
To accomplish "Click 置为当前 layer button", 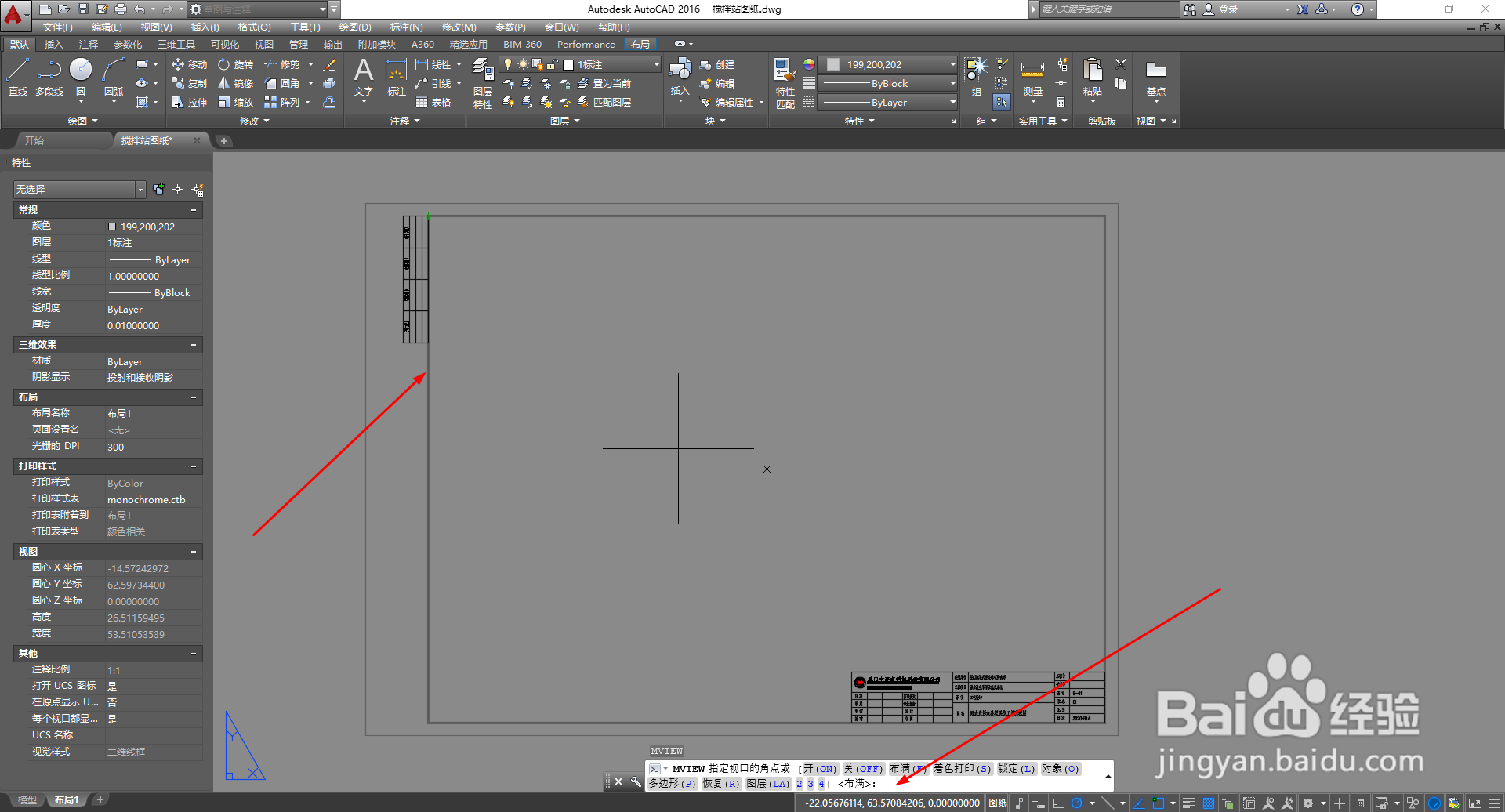I will (604, 83).
